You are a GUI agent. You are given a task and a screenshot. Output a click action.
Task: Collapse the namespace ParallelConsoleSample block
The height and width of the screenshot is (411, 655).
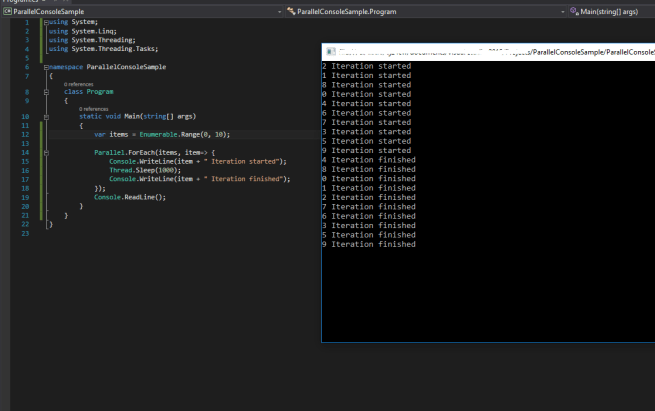(46, 66)
